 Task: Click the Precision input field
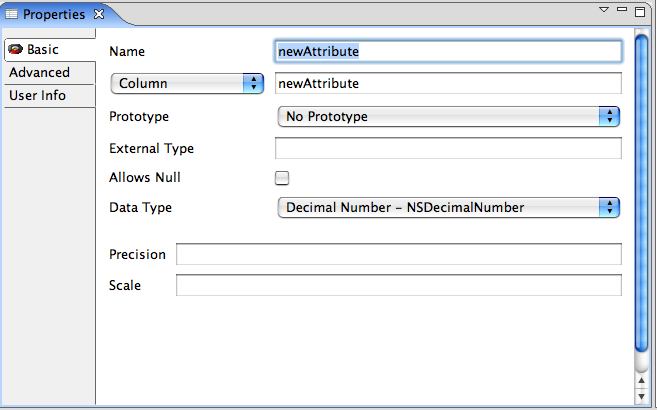pyautogui.click(x=398, y=254)
